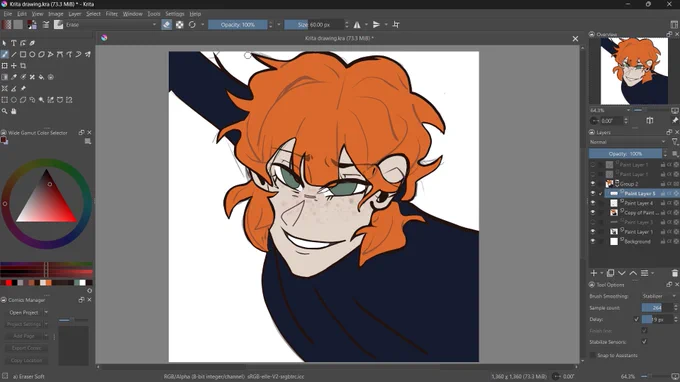680x382 pixels.
Task: Duplicate layer using the copy icon
Action: pos(611,273)
